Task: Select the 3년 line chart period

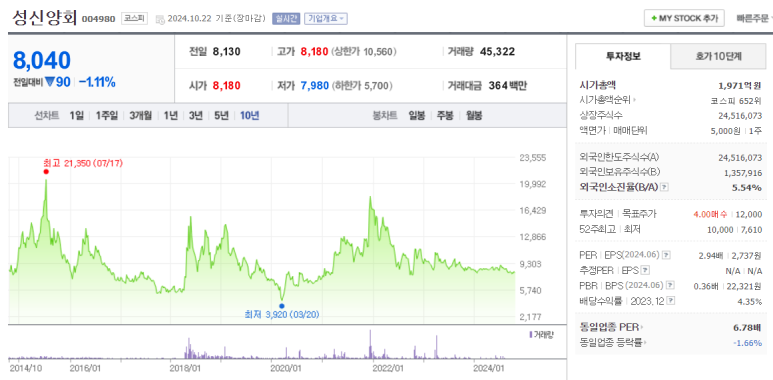Action: [196, 116]
